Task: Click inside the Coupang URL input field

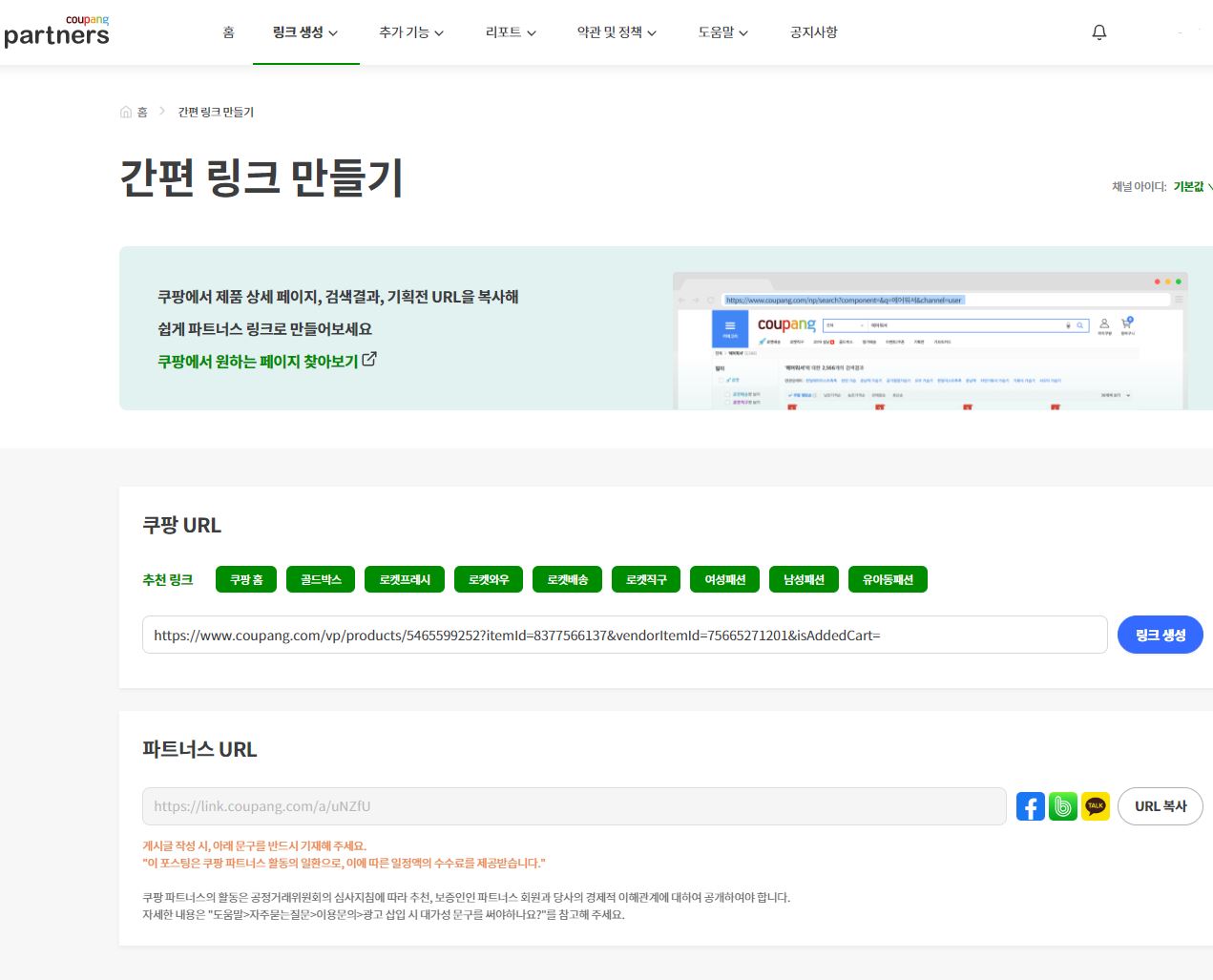Action: tap(620, 634)
